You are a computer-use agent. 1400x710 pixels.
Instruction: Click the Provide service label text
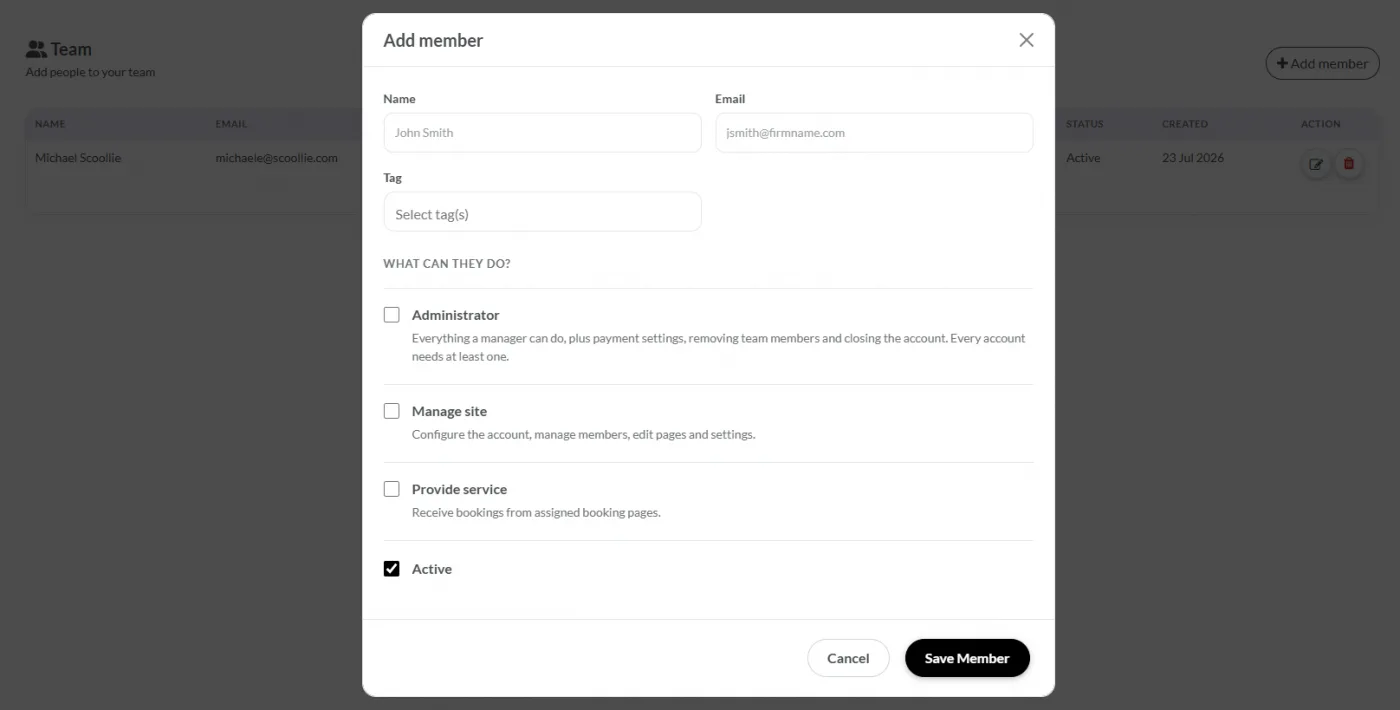[459, 489]
